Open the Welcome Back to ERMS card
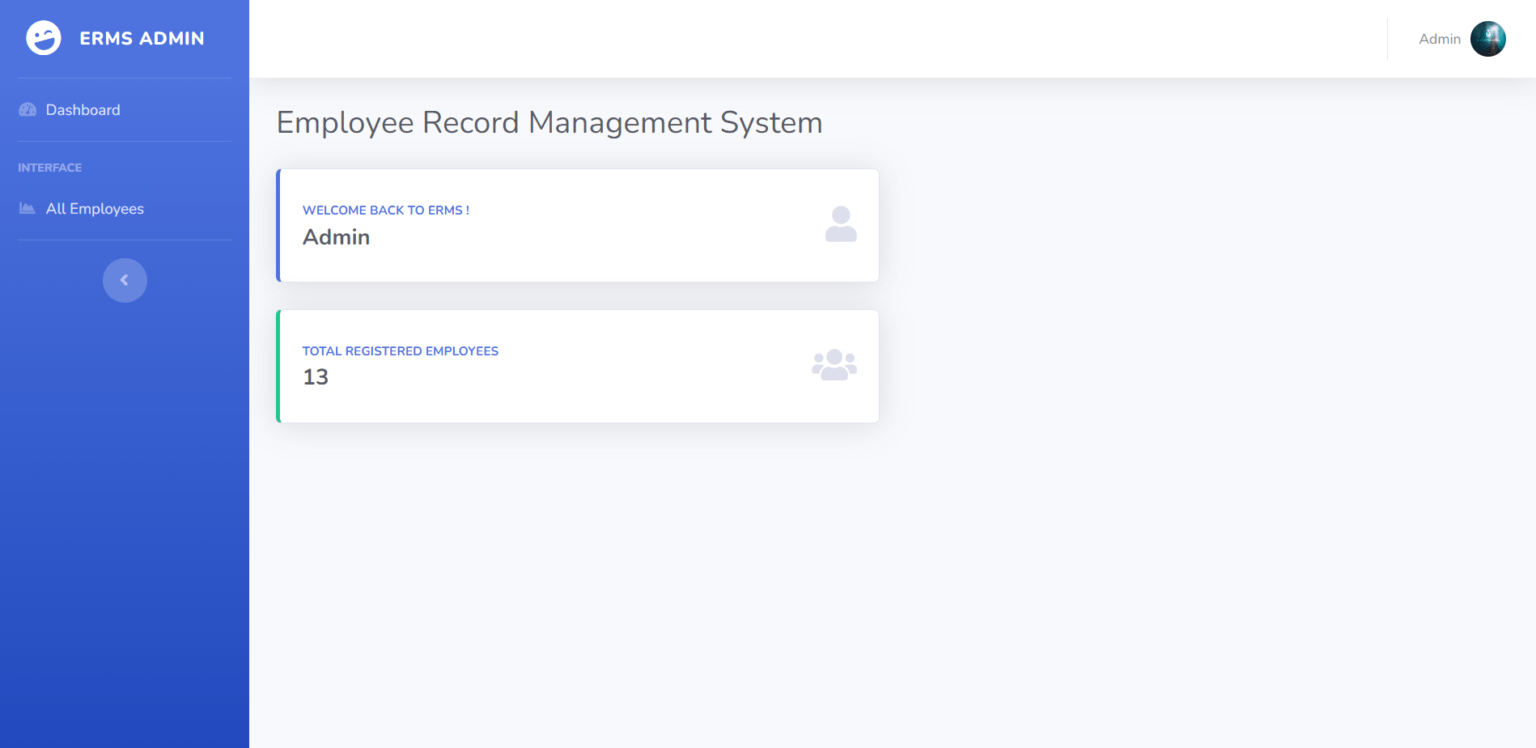Viewport: 1536px width, 748px height. (x=578, y=225)
